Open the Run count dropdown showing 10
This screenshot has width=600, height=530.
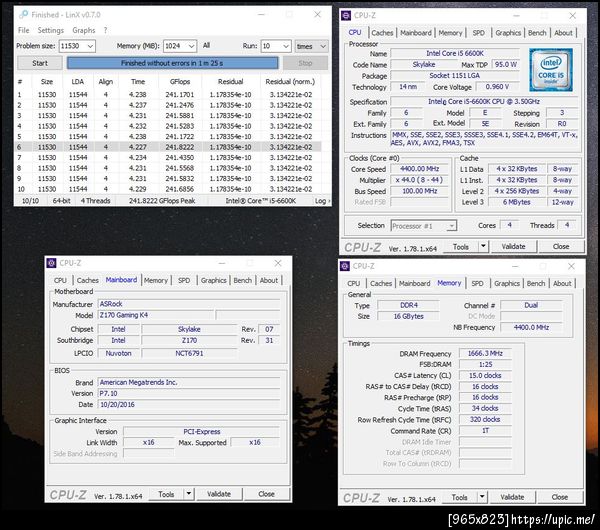(x=286, y=46)
